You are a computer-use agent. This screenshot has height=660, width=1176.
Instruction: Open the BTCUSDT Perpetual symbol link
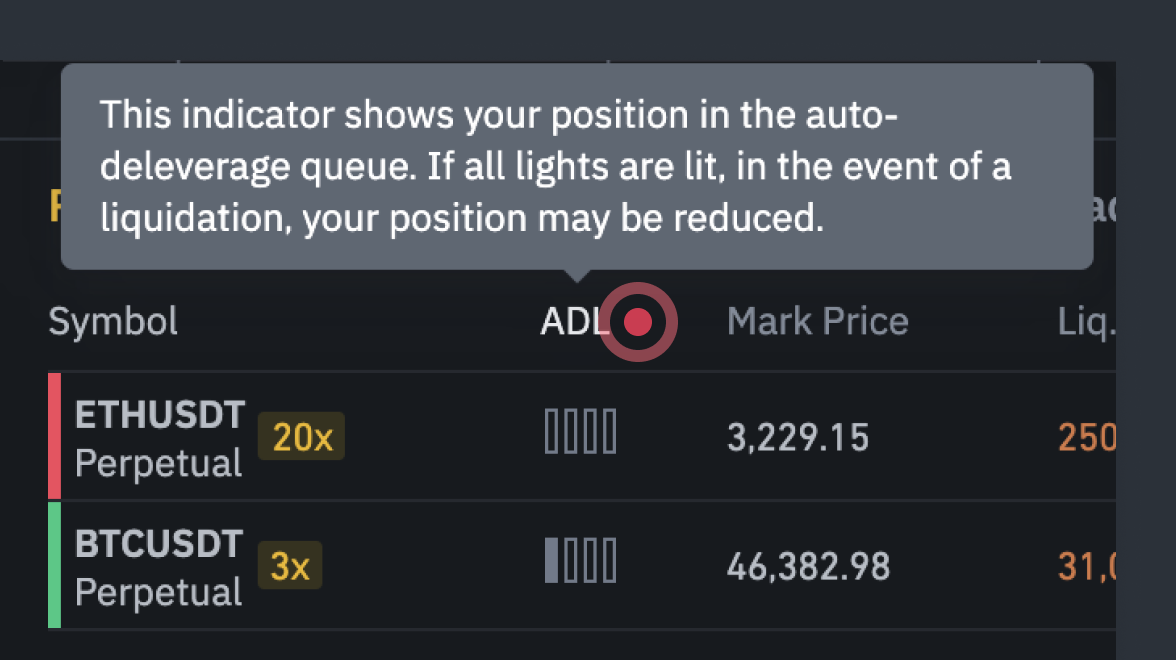point(159,567)
